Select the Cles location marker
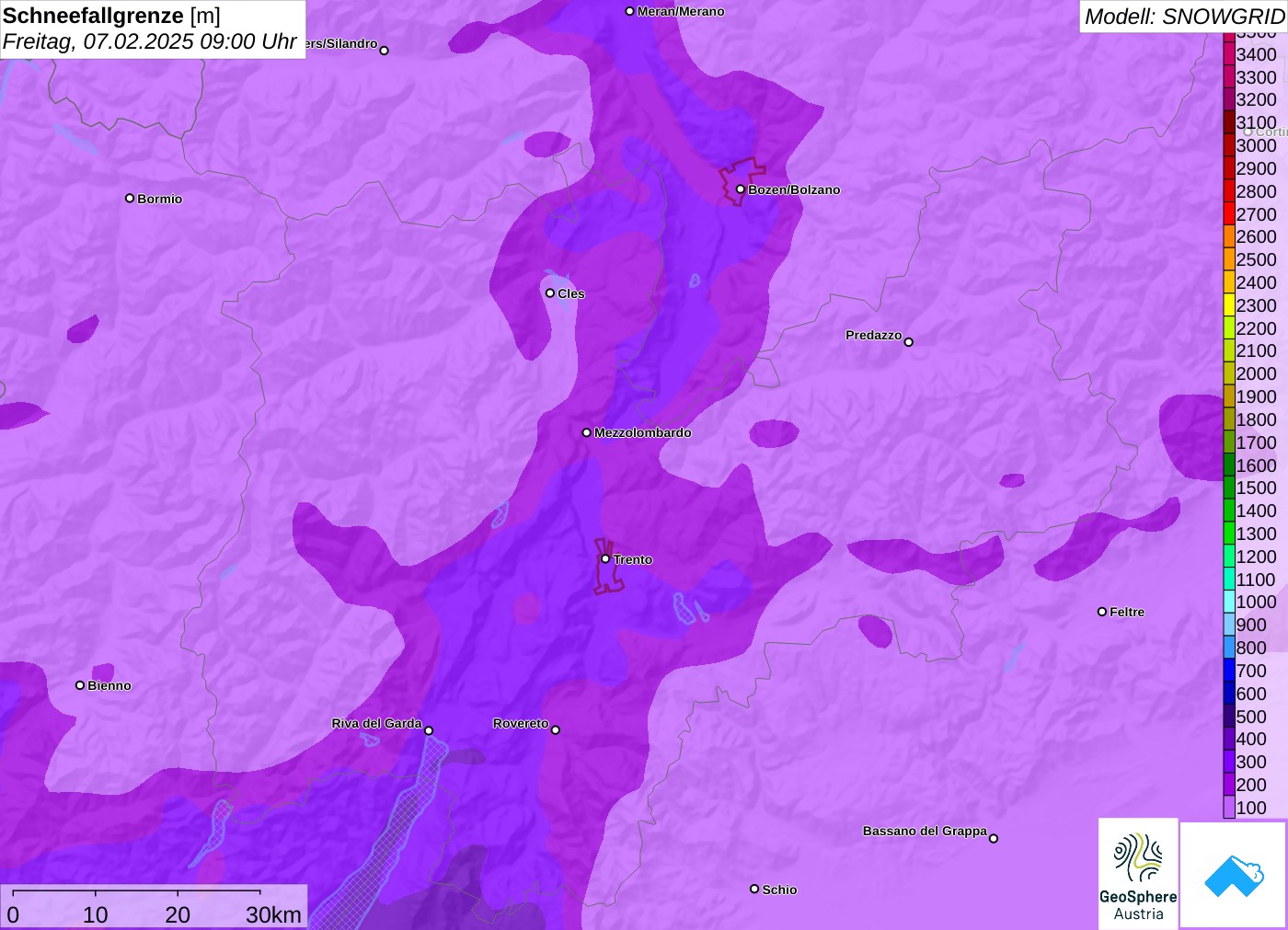The image size is (1288, 930). pos(550,293)
